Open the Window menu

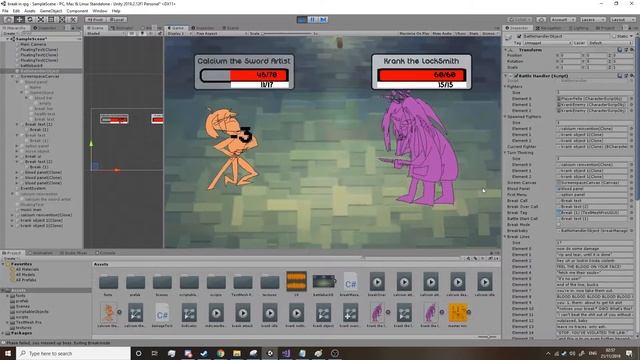[x=100, y=11]
